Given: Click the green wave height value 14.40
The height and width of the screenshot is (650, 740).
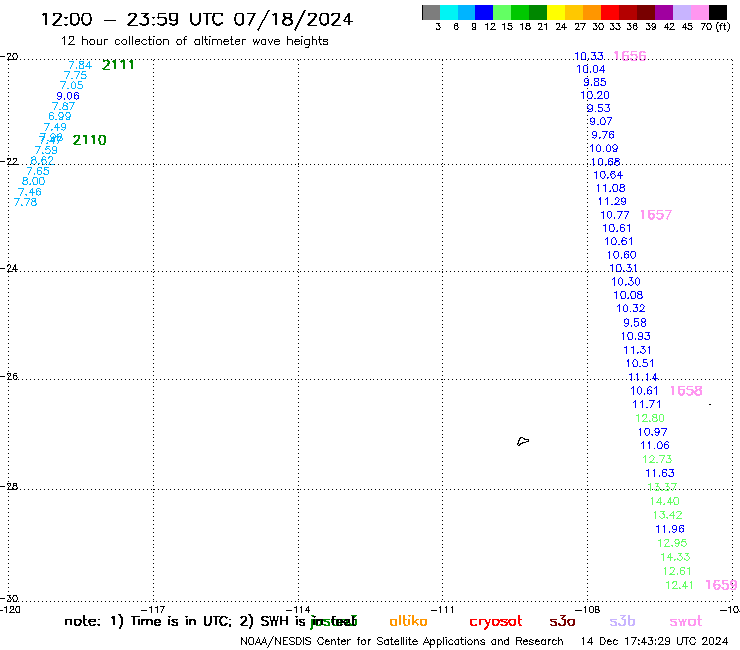Looking at the screenshot, I should pos(664,501).
